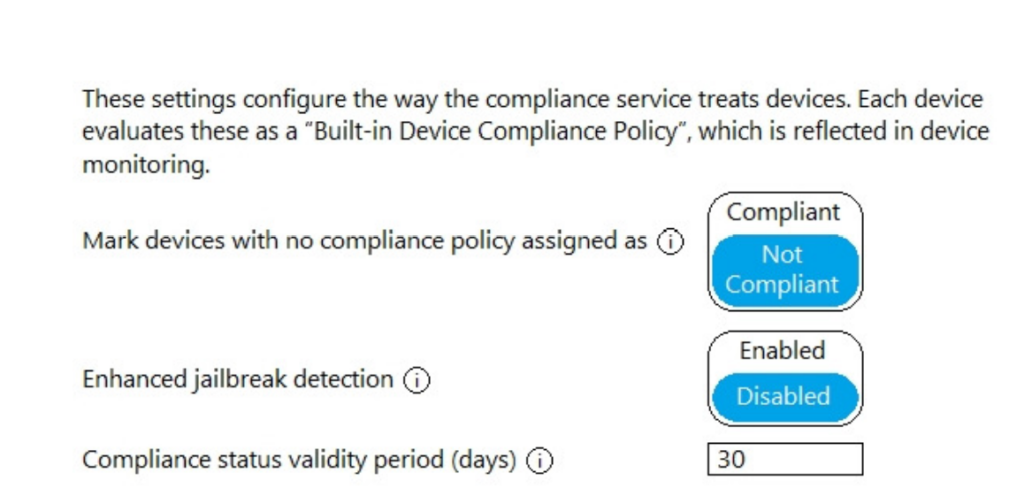Screen dimensions: 1024x496
Task: Choose Disabled for jailbreak detection
Action: pos(784,396)
